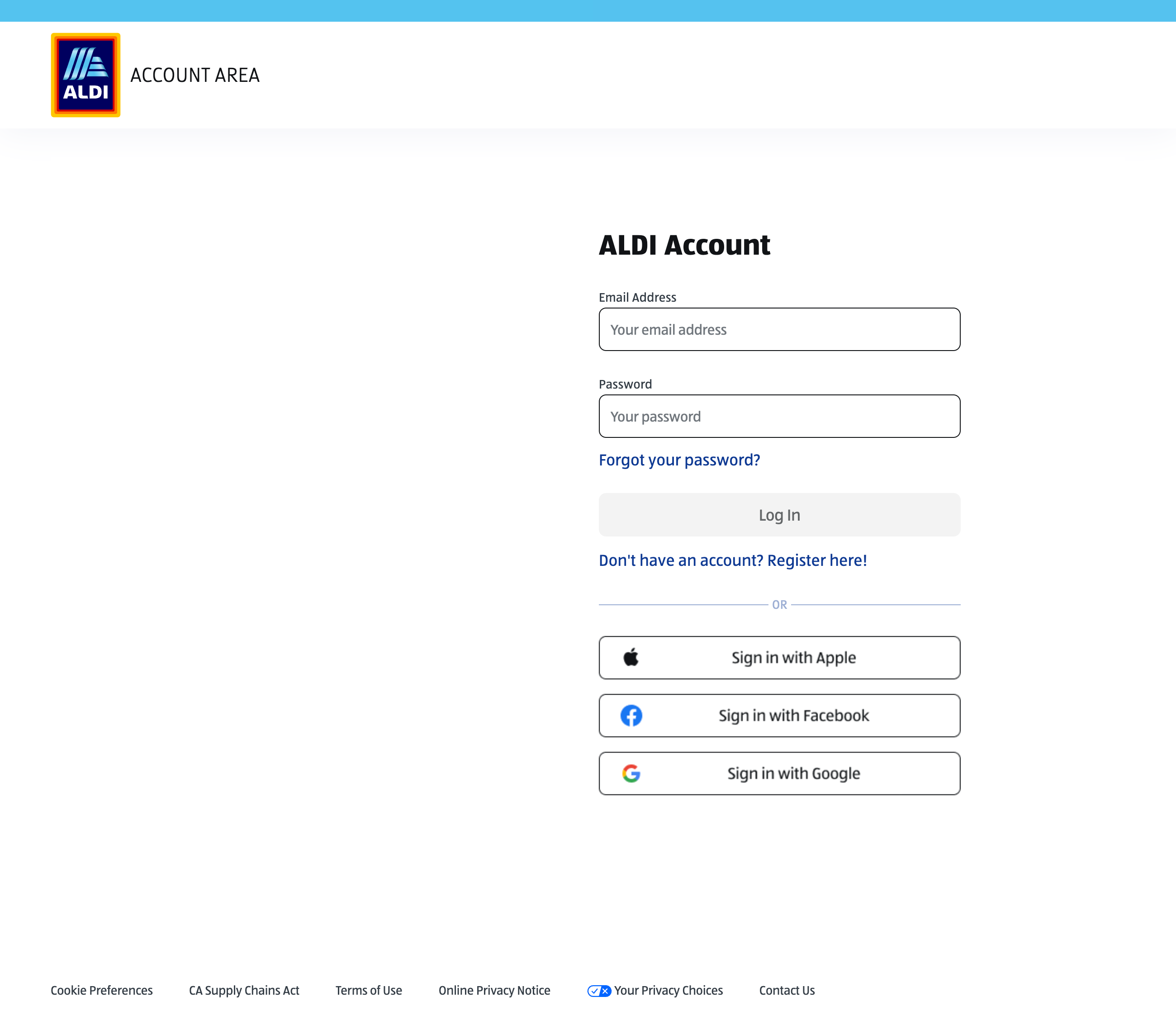
Task: Open the Forgot your password link
Action: click(x=679, y=459)
